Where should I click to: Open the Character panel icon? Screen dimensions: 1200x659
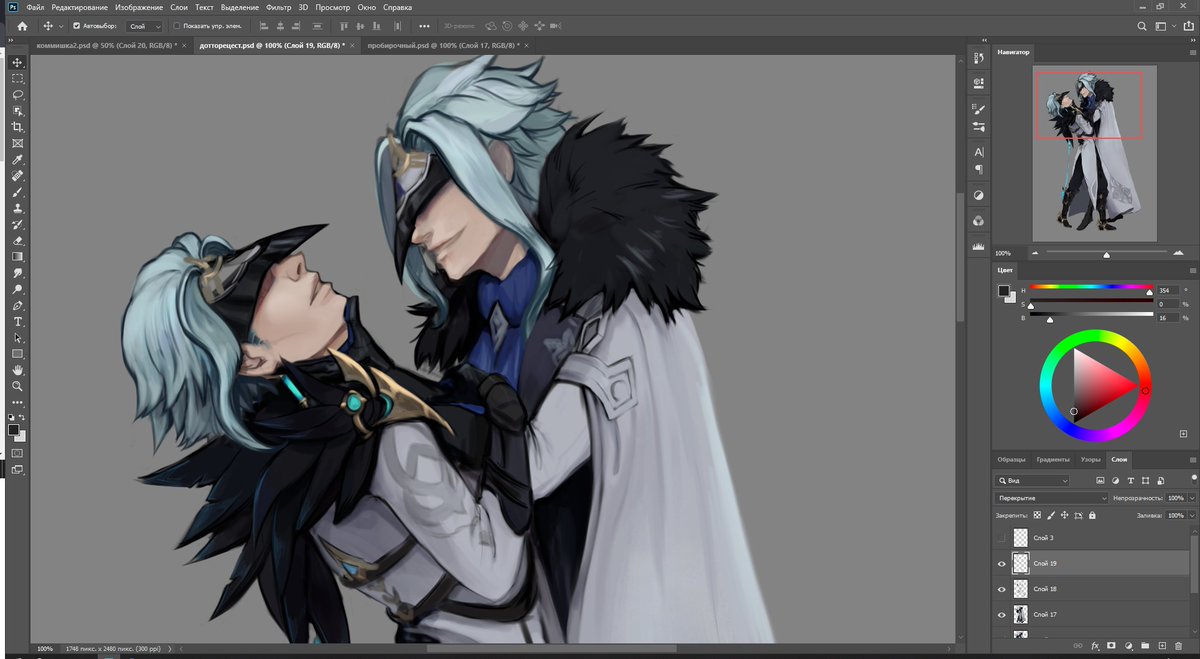tap(978, 152)
